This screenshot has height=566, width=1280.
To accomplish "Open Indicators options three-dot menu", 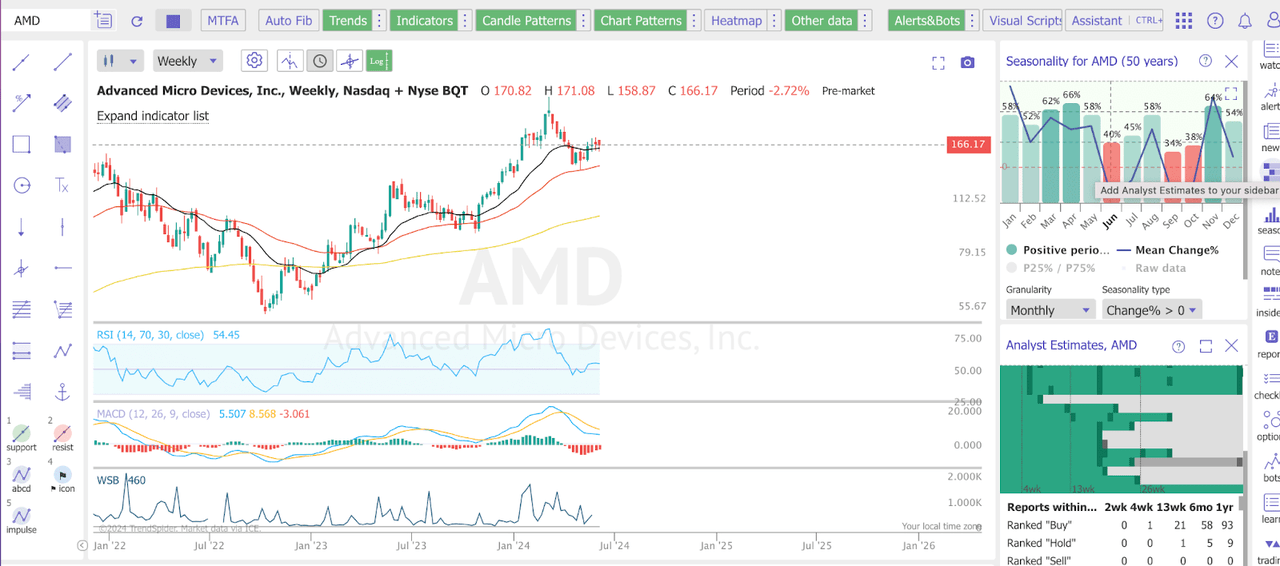I will pyautogui.click(x=464, y=21).
